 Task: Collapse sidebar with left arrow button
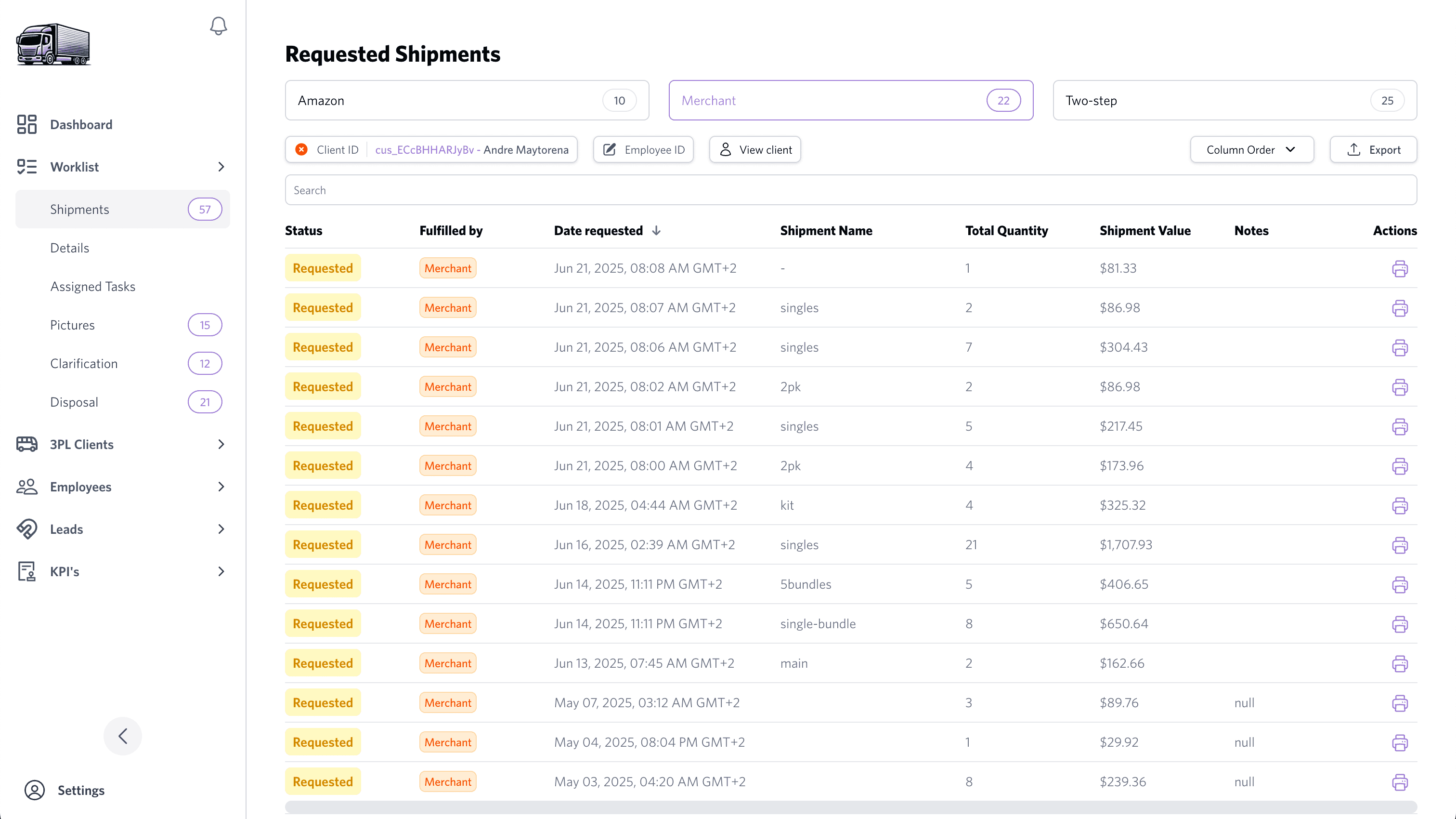[x=123, y=736]
